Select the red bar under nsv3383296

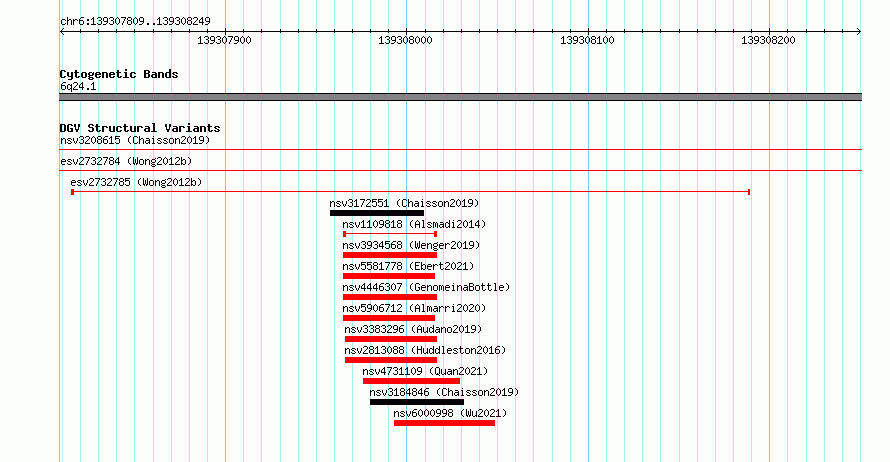point(391,339)
